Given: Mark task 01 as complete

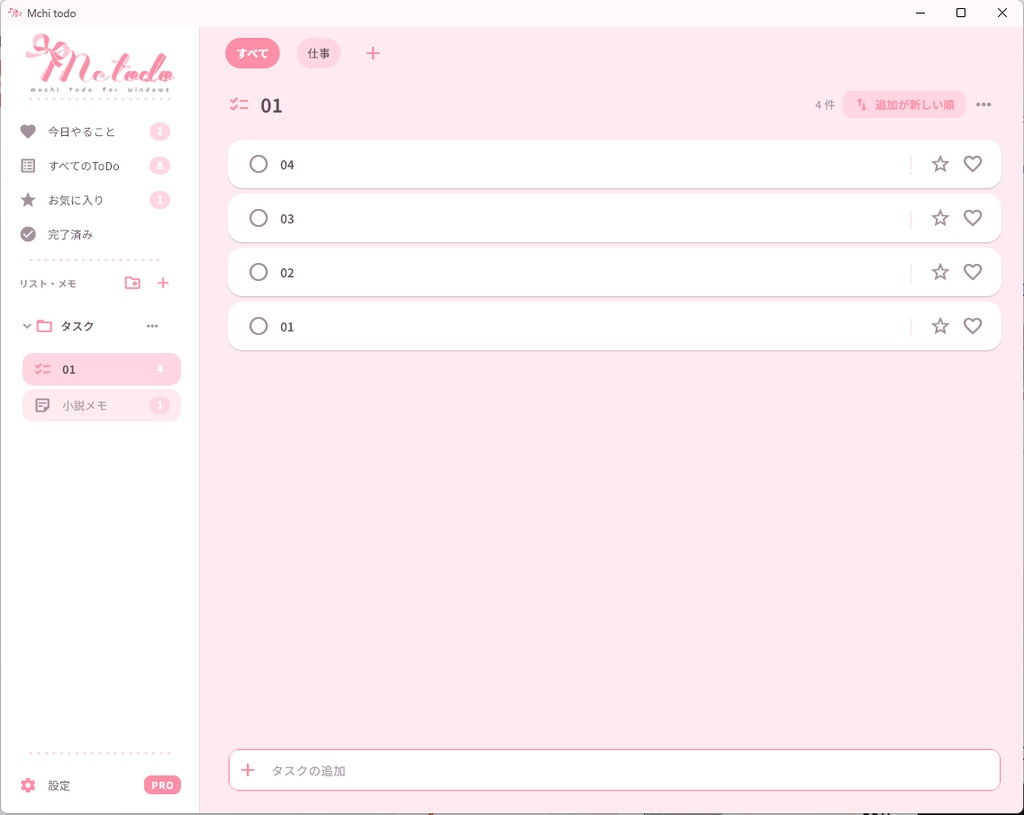Looking at the screenshot, I should (259, 326).
